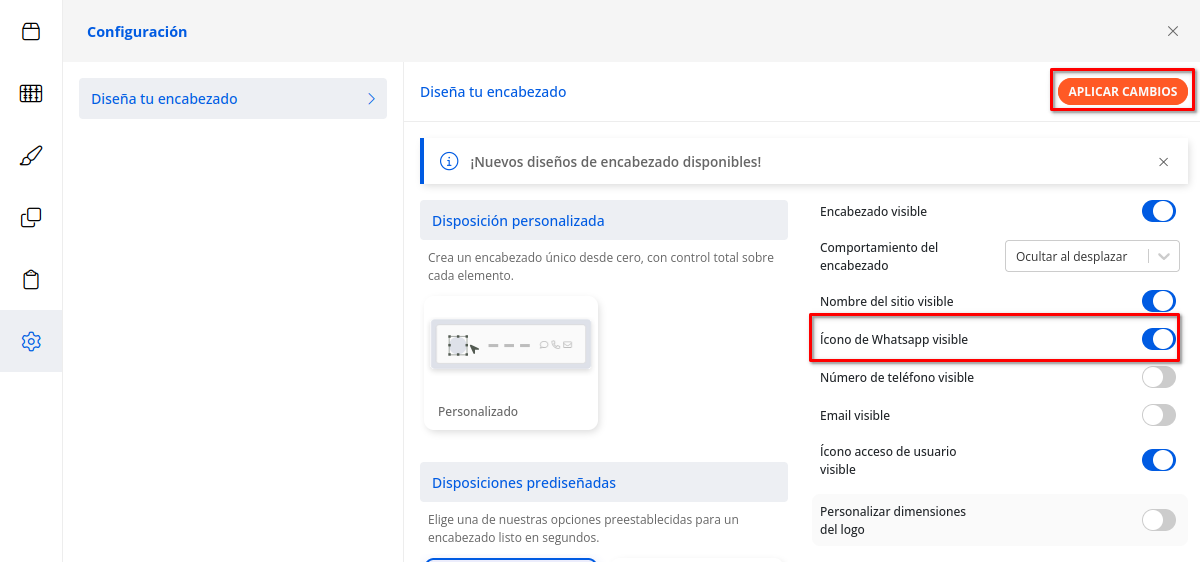Image resolution: width=1200 pixels, height=562 pixels.
Task: Click the clipboard icon in sidebar
Action: click(31, 279)
